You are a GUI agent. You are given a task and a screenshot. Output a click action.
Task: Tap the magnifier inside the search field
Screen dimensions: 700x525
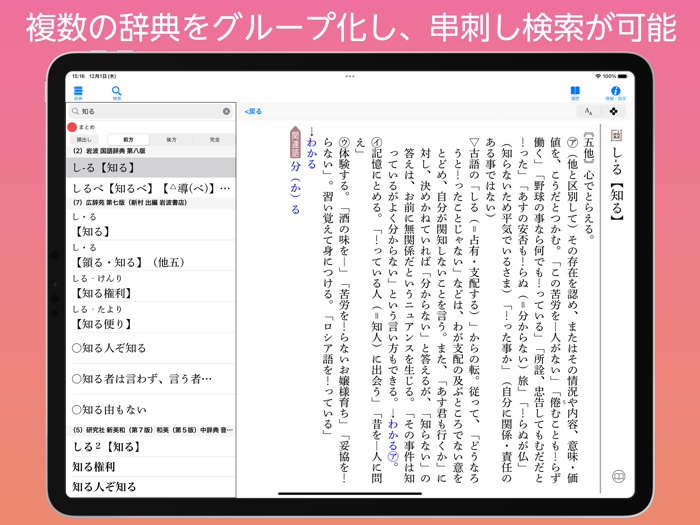coord(75,111)
